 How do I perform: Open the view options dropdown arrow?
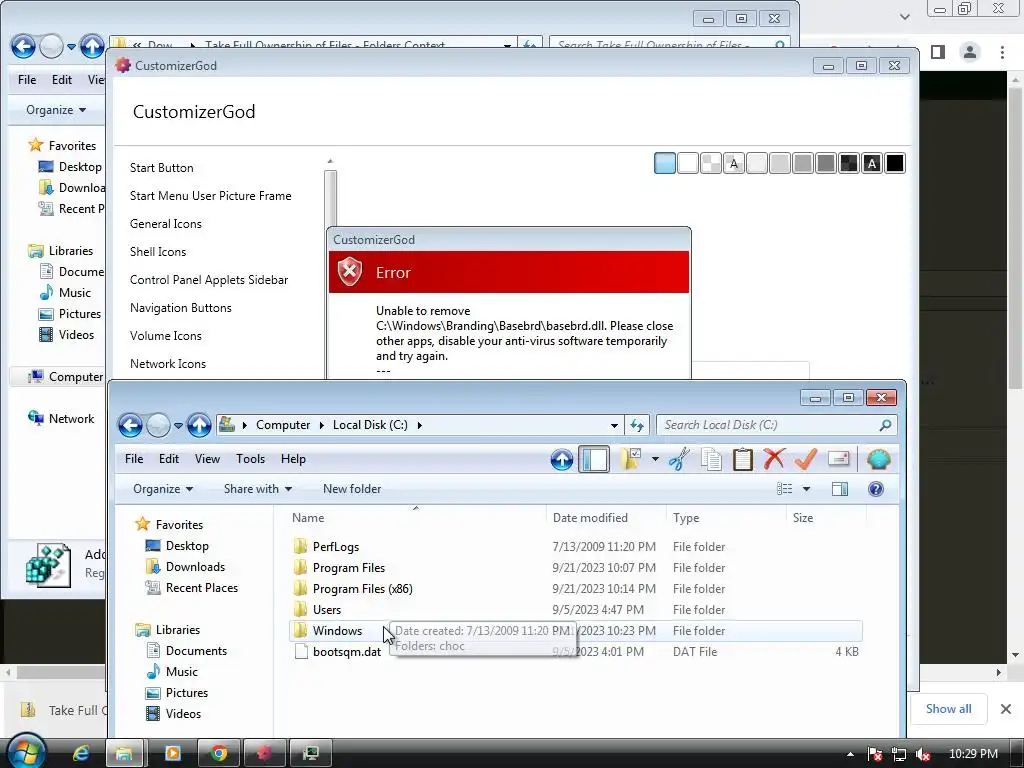click(806, 488)
